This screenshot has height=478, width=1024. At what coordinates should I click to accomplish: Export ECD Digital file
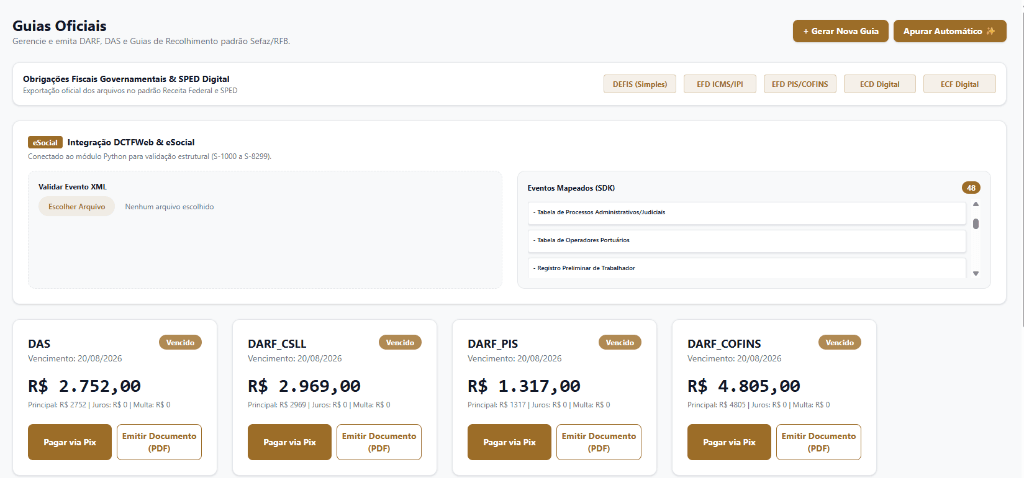click(880, 84)
